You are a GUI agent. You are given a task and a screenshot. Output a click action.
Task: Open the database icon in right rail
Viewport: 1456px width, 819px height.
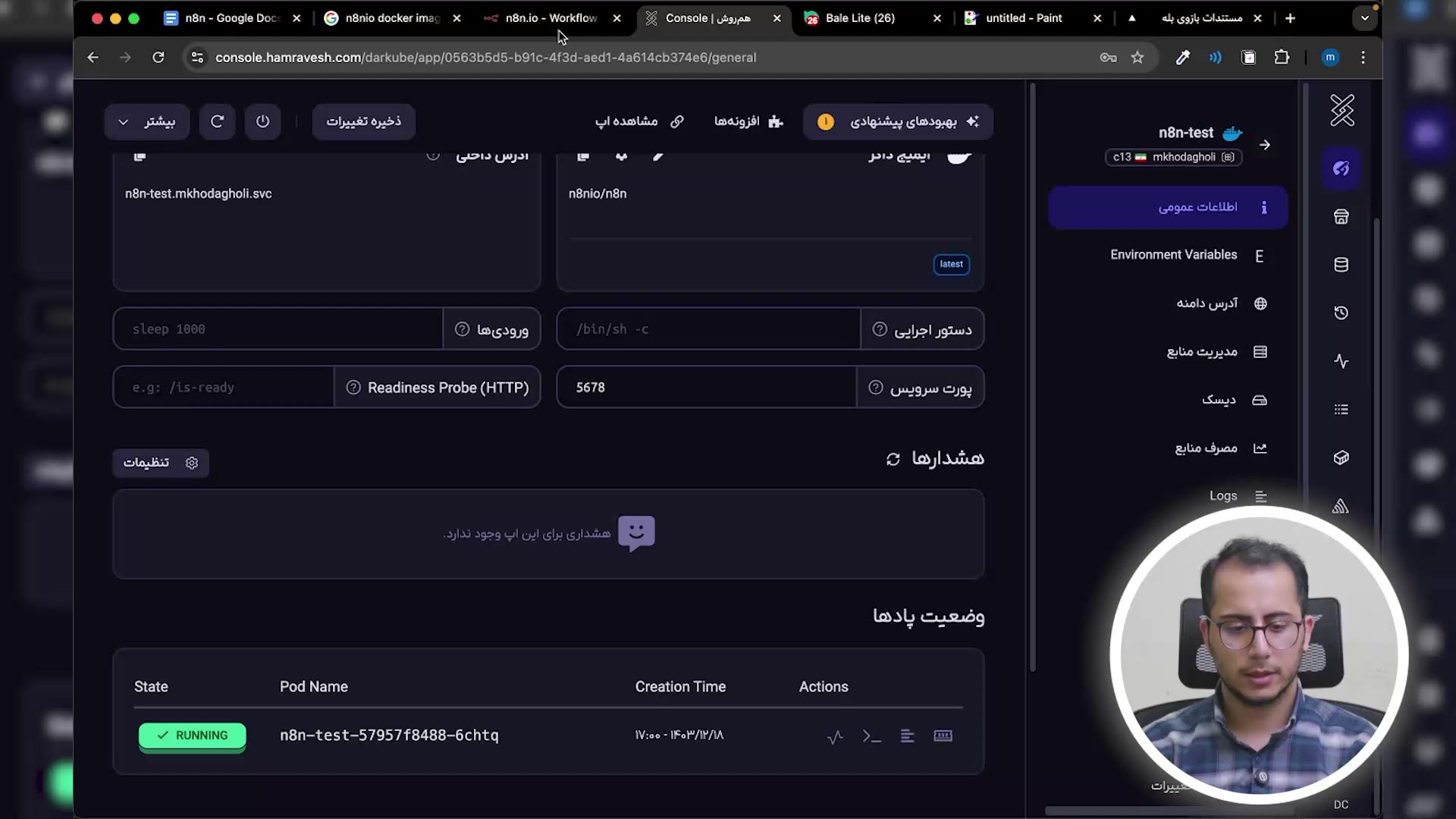tap(1341, 265)
